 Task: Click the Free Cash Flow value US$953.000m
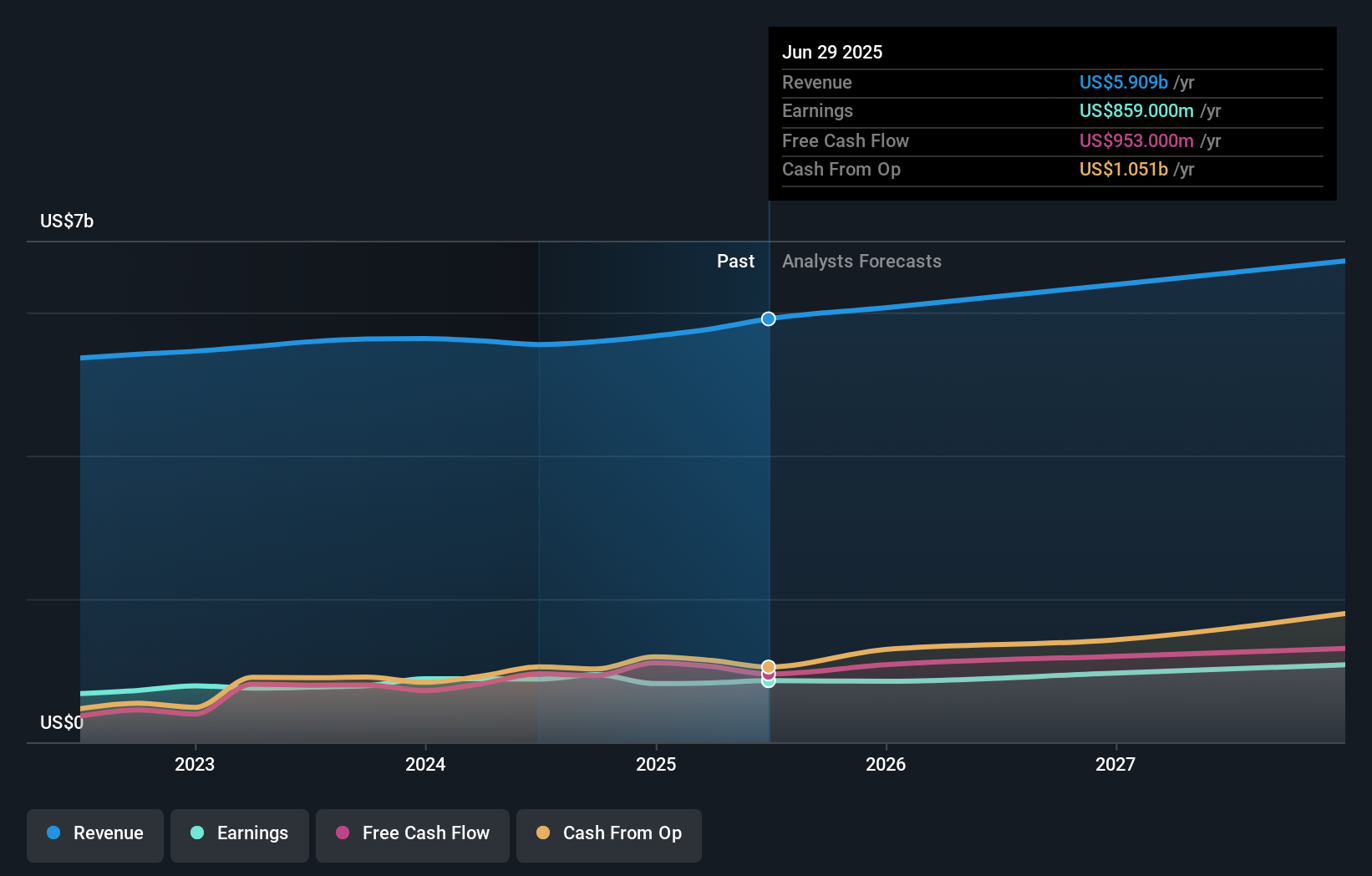(1136, 140)
